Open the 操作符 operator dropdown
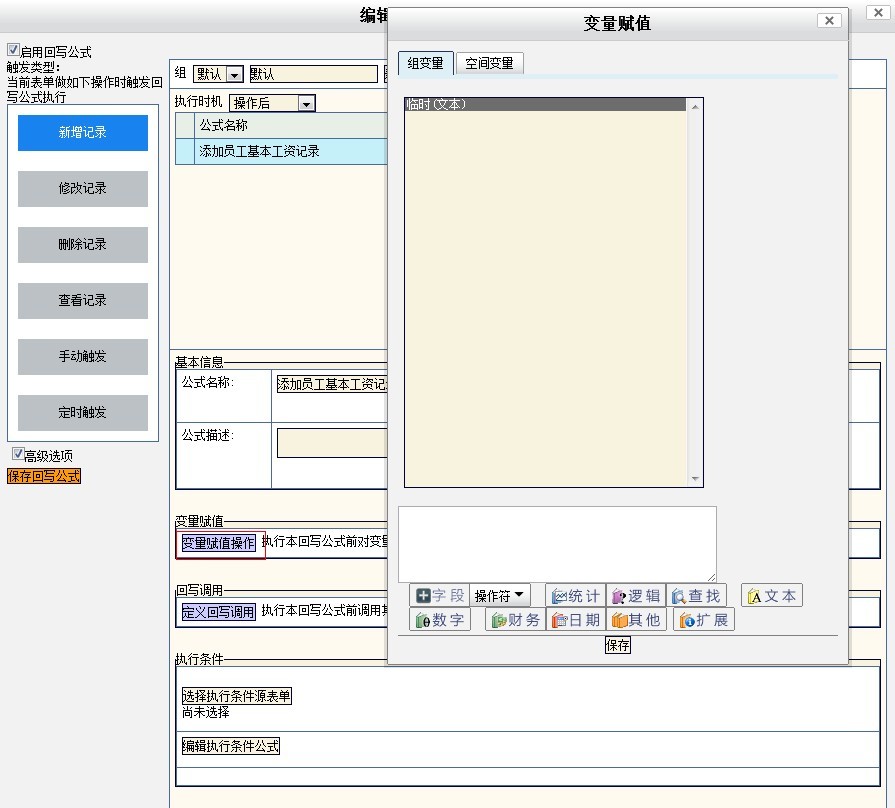 (499, 596)
